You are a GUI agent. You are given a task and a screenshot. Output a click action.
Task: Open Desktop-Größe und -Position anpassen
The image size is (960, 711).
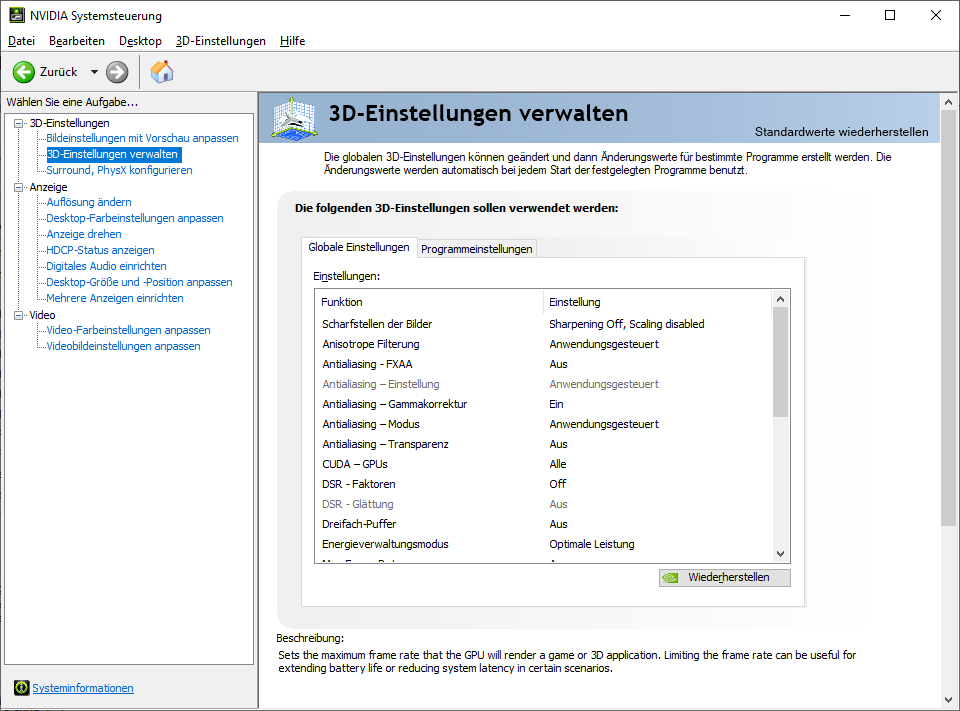coord(140,282)
